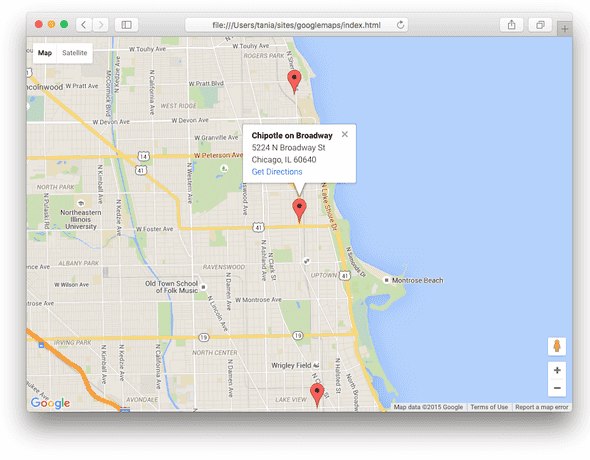
Task: Select the marker below the Chipotle info window
Action: [x=300, y=211]
